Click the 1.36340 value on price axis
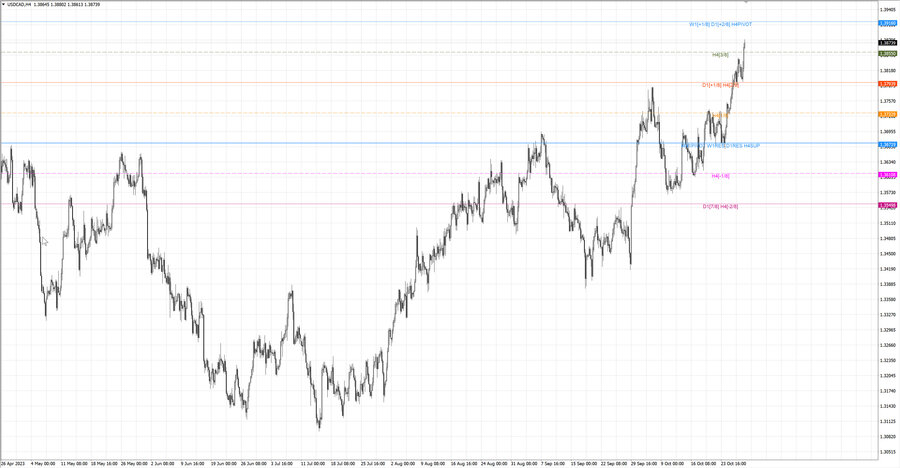This screenshot has height=468, width=900. (x=888, y=162)
